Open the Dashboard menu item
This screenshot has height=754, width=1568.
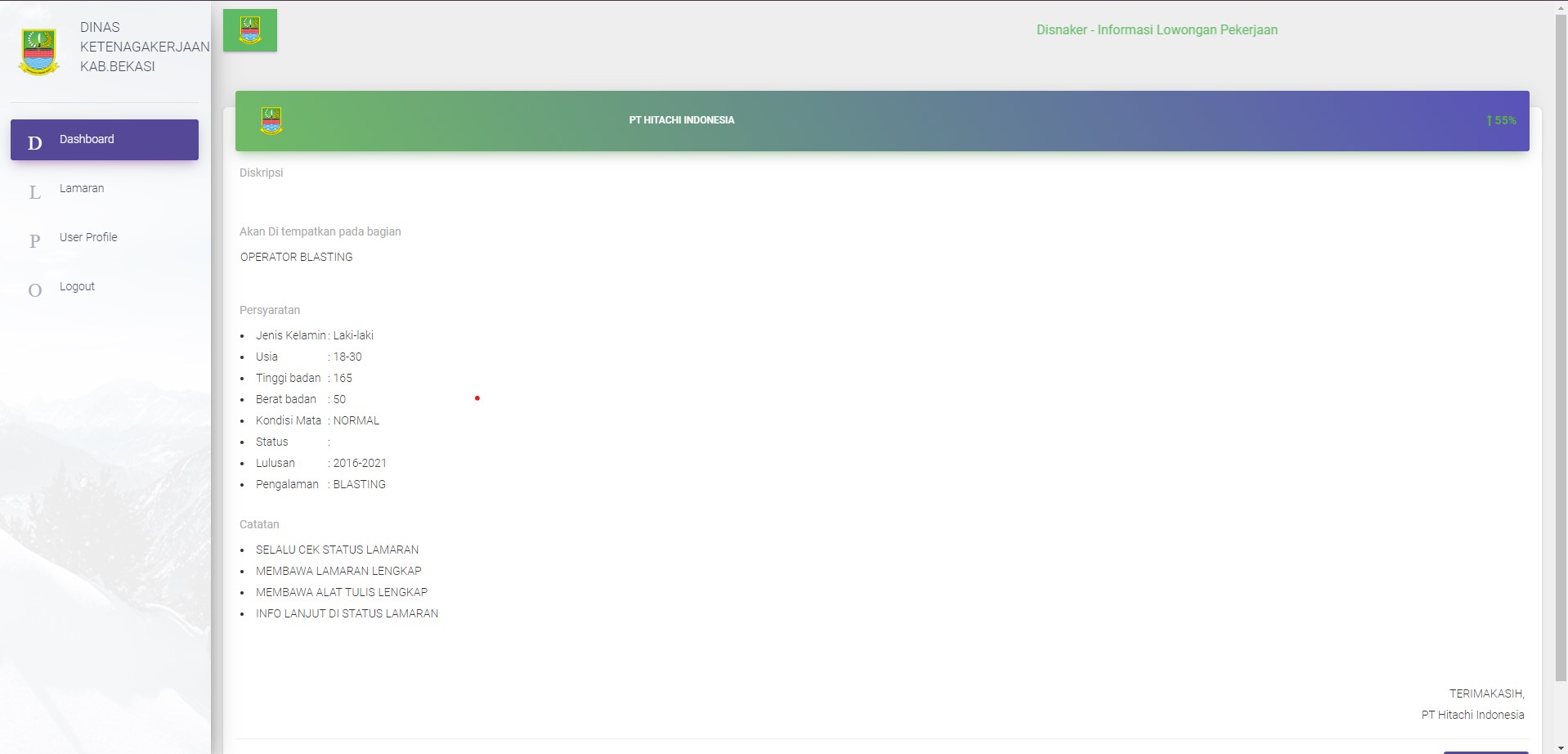pos(87,139)
